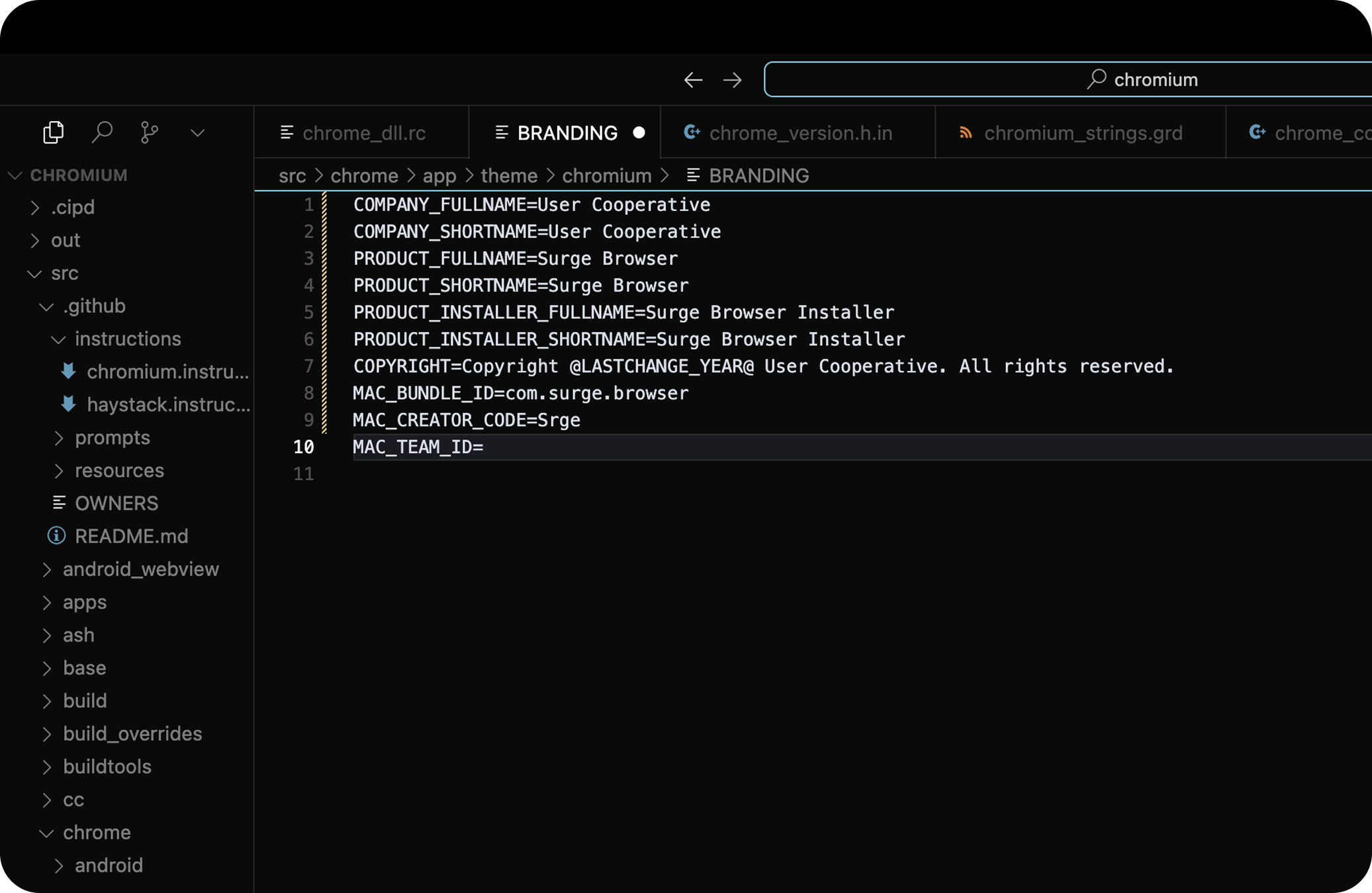Switch to the chrome_dll.rc tab
Viewport: 1372px width, 893px height.
click(x=361, y=133)
